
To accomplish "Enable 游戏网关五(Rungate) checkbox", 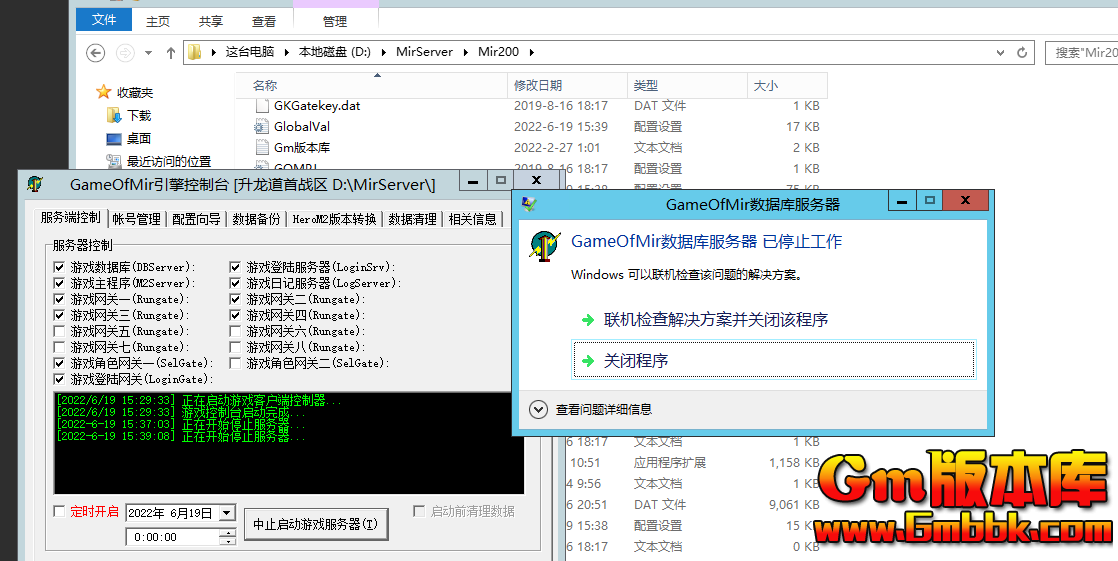I will click(58, 331).
